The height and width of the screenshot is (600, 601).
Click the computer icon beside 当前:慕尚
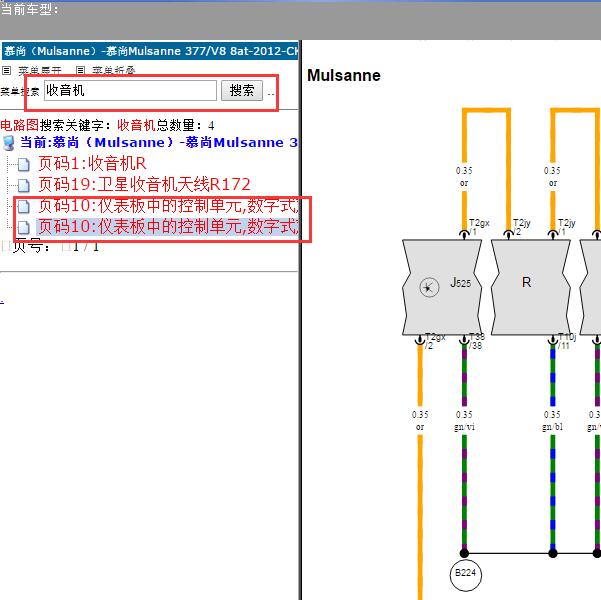point(8,143)
